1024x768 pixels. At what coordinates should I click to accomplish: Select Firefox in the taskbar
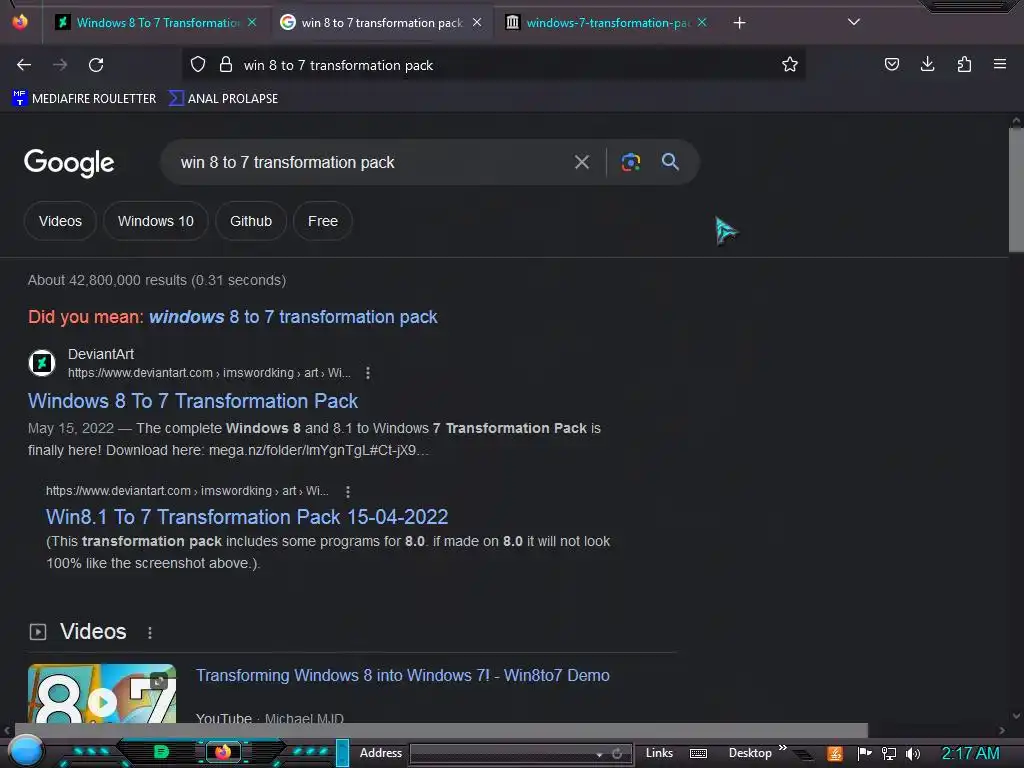tap(223, 752)
